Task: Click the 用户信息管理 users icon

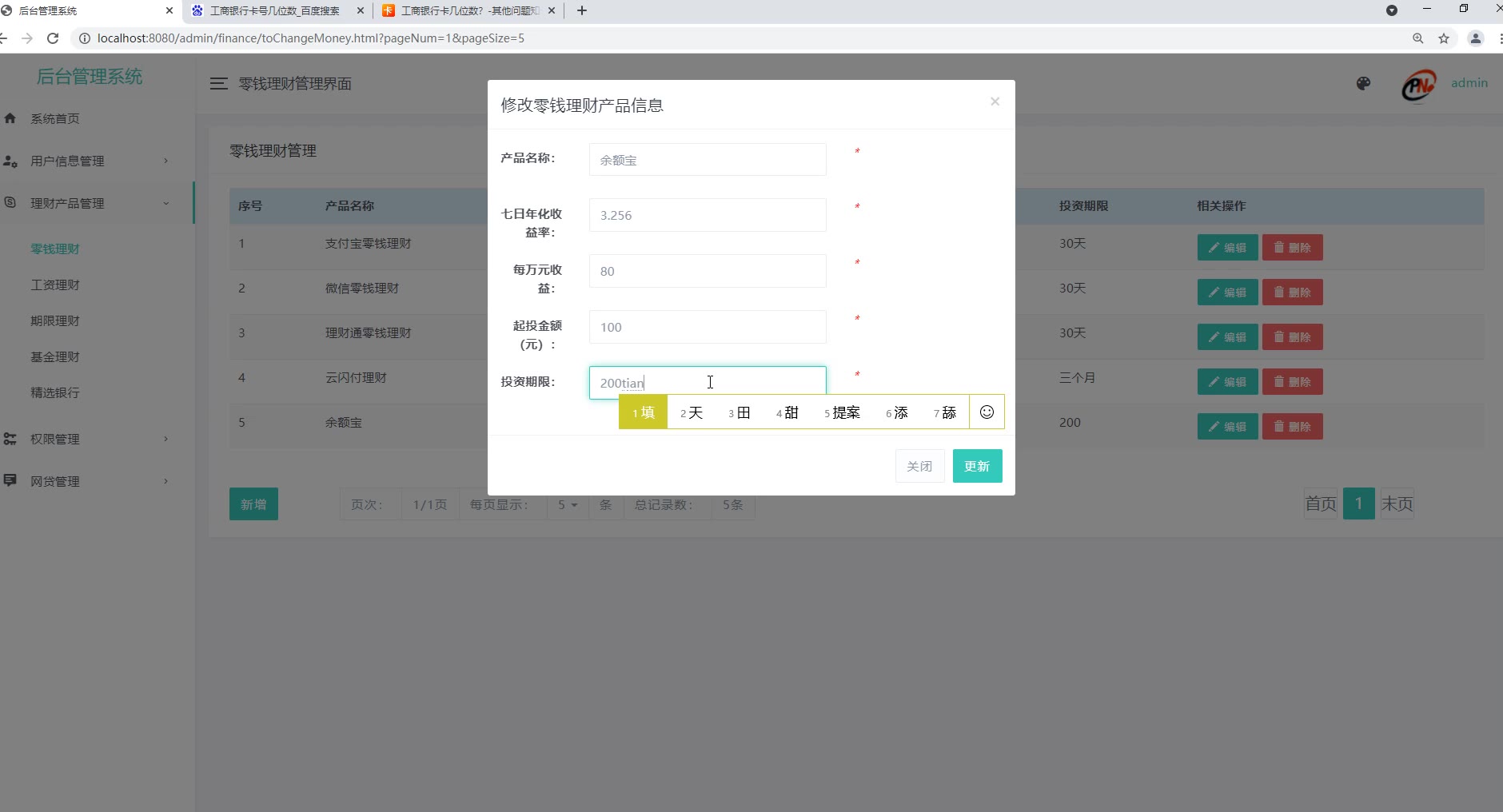Action: pyautogui.click(x=10, y=161)
